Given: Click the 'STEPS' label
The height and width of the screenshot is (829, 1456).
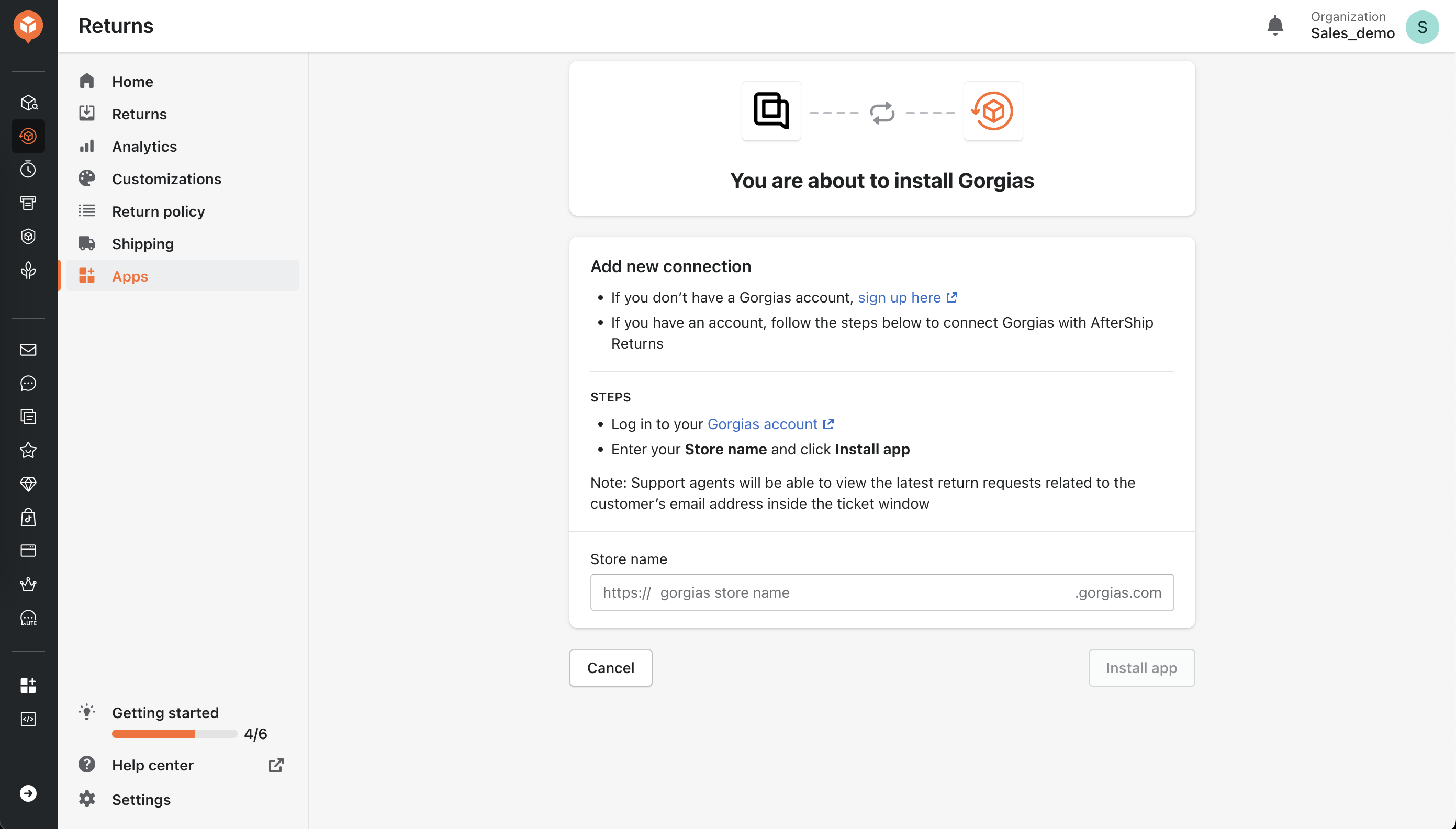Looking at the screenshot, I should click(x=610, y=397).
